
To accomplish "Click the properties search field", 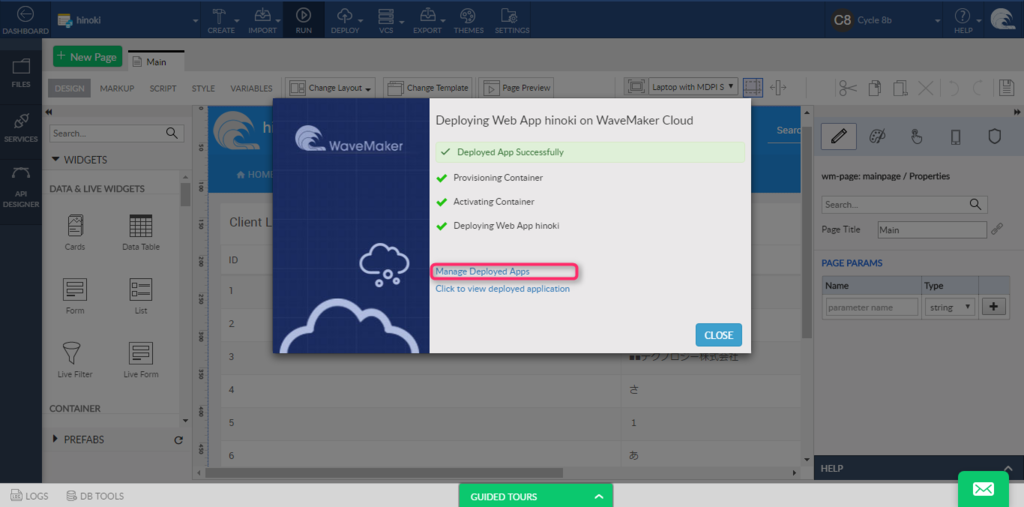I will [x=904, y=204].
